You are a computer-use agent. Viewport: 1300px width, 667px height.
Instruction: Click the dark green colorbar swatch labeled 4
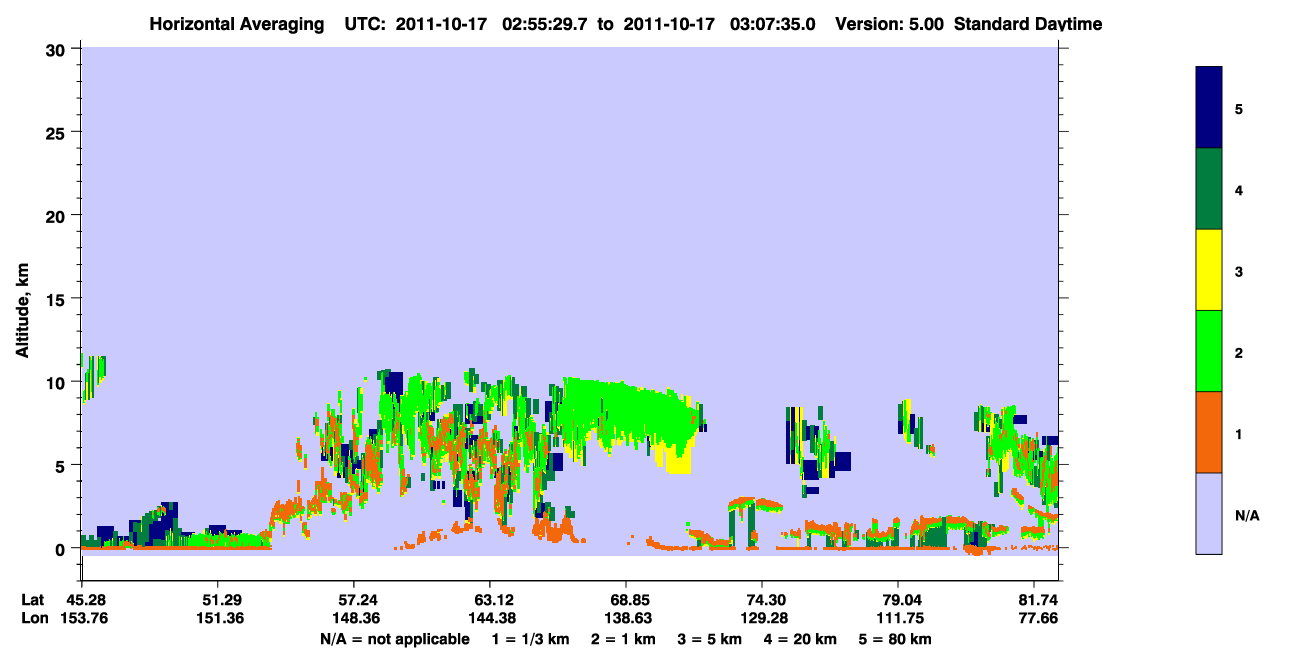pos(1209,189)
